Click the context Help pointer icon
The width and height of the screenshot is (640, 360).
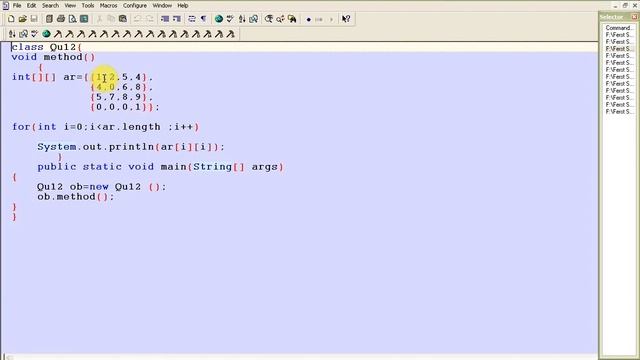point(346,19)
